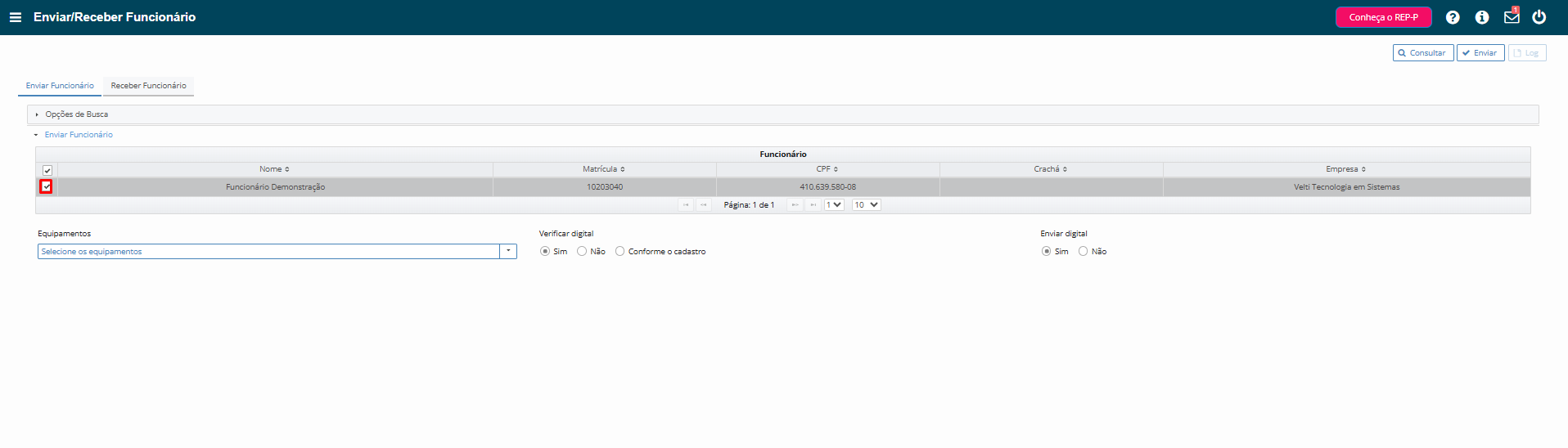Screen dimensions: 1568x448
Task: Select Conforme o cadastro option
Action: 620,252
